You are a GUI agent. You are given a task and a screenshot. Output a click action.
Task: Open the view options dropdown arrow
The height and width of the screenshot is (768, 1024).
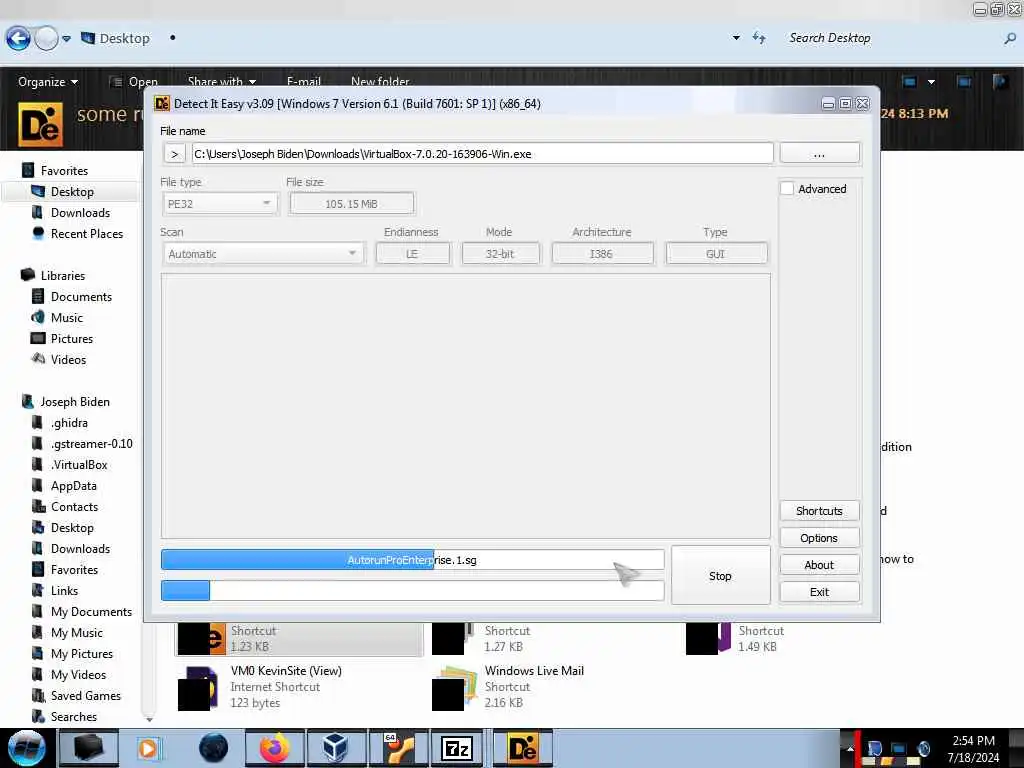click(x=931, y=82)
